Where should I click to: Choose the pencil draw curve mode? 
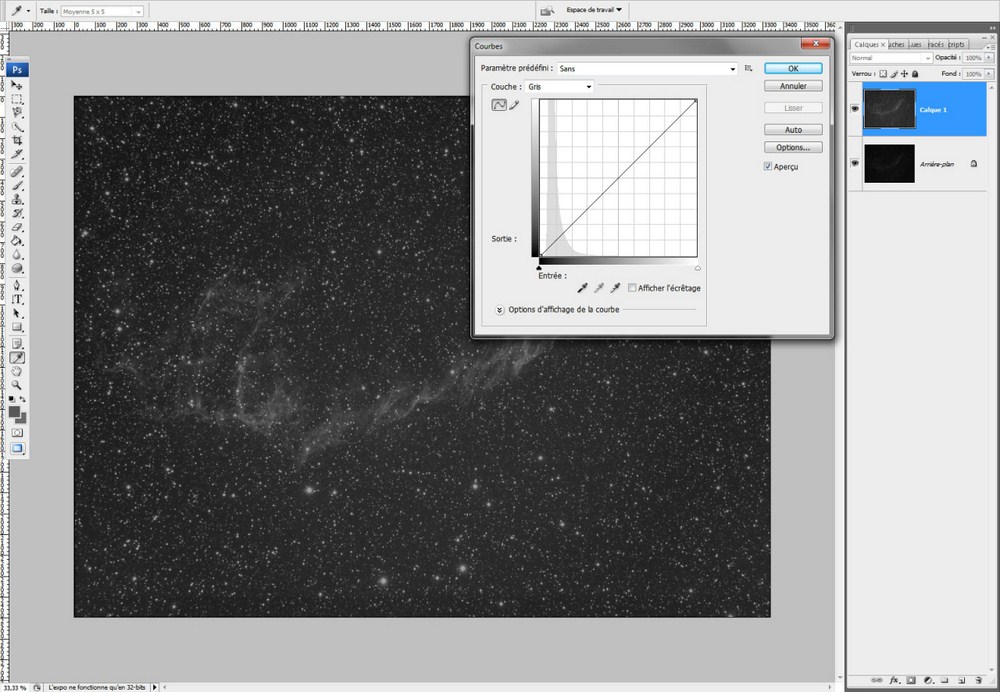tap(514, 105)
